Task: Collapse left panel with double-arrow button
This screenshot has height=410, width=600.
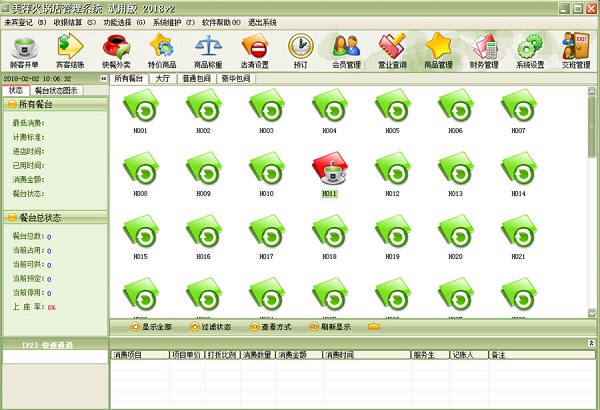Action: (x=103, y=78)
